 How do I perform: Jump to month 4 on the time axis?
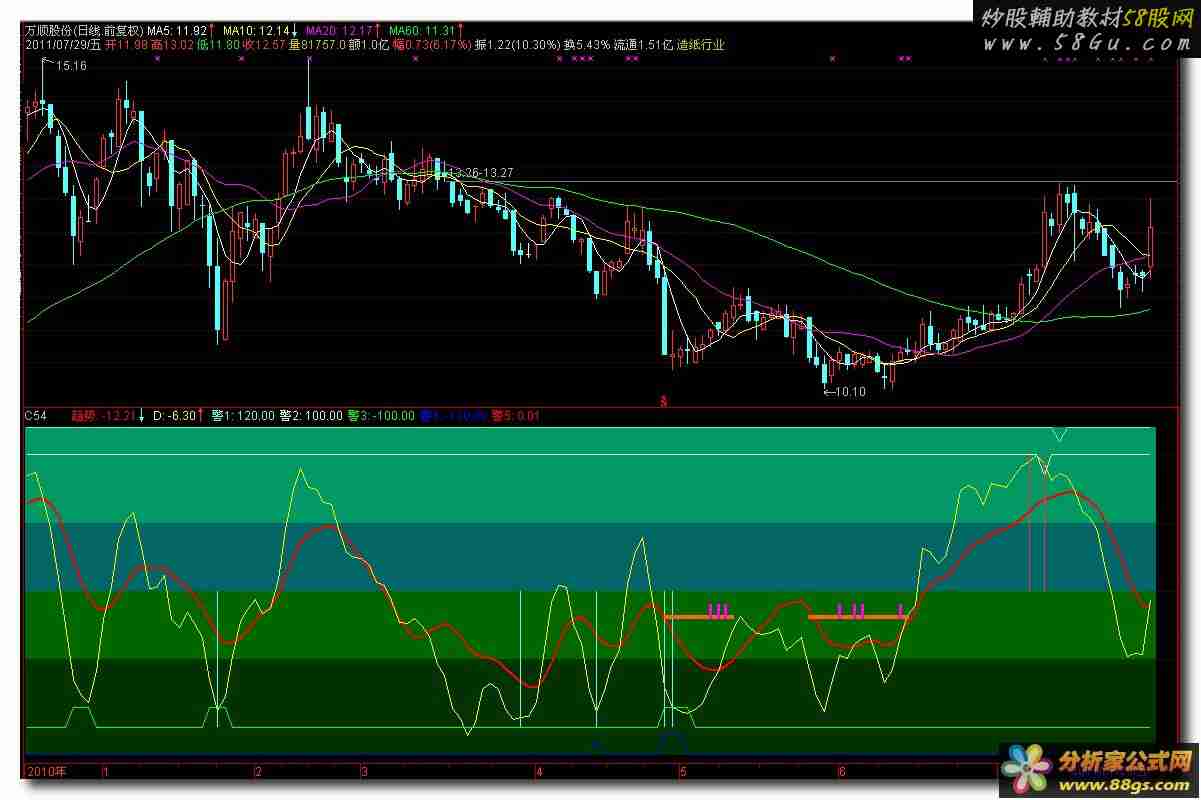(540, 772)
